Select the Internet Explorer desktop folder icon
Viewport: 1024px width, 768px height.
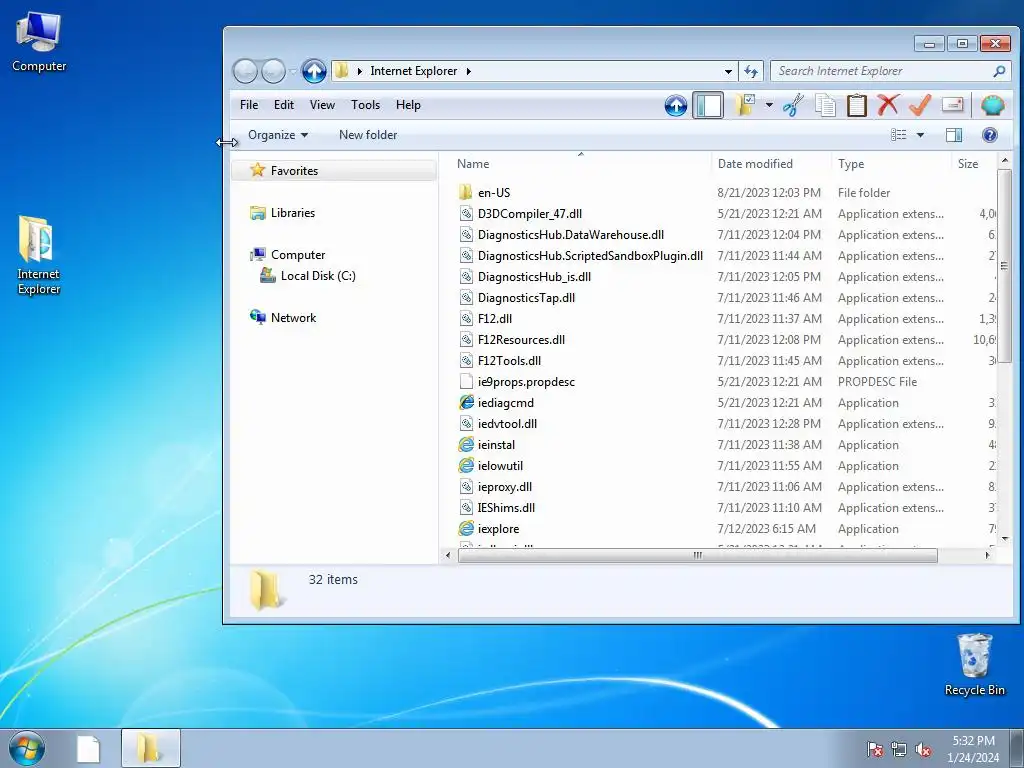(x=39, y=255)
